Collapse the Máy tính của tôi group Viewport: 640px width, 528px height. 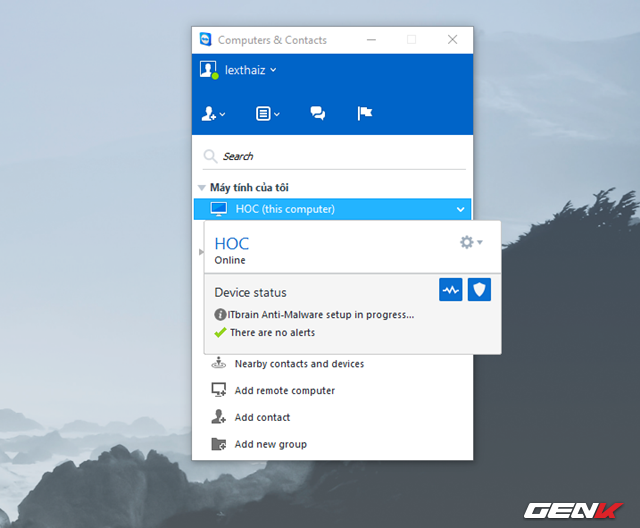coord(202,188)
